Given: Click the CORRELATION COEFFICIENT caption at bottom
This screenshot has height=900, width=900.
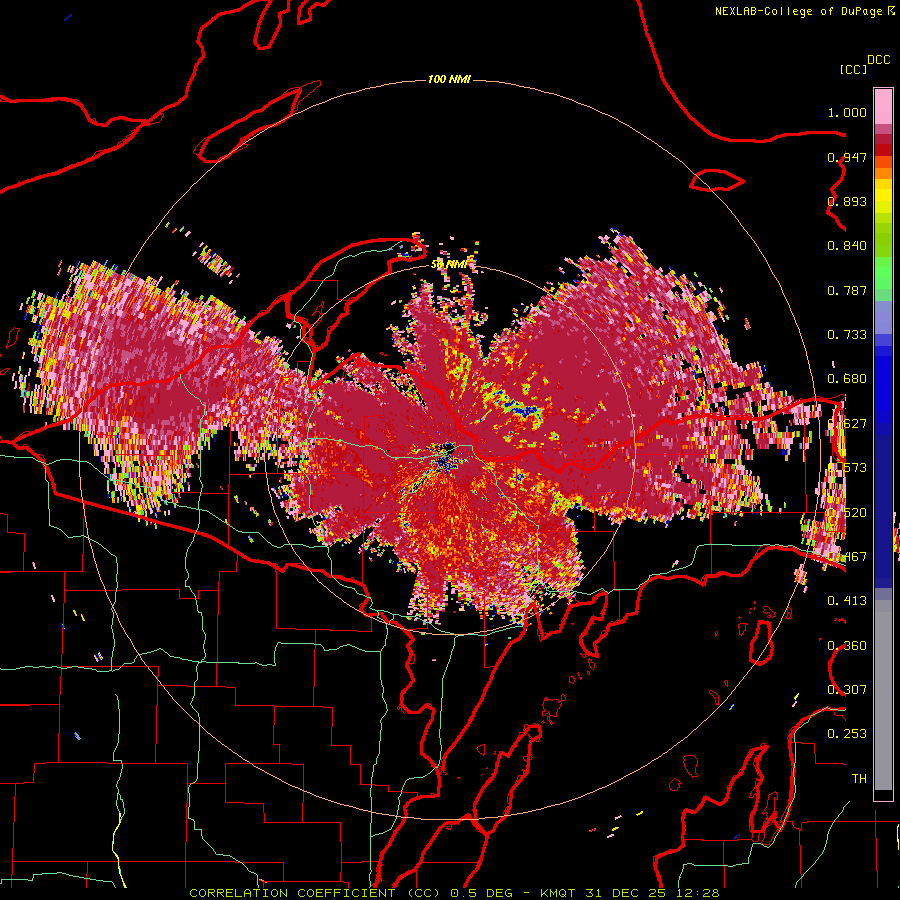Looking at the screenshot, I should pyautogui.click(x=454, y=893).
